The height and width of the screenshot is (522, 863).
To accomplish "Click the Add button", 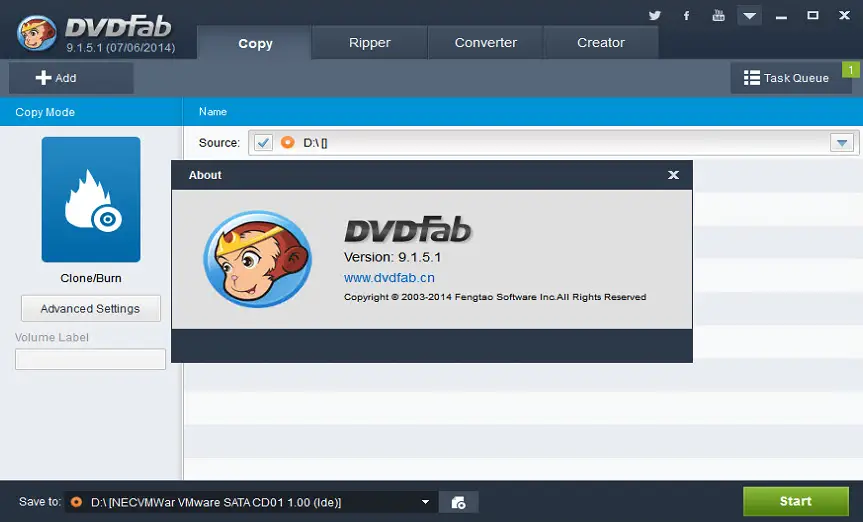I will (x=71, y=78).
